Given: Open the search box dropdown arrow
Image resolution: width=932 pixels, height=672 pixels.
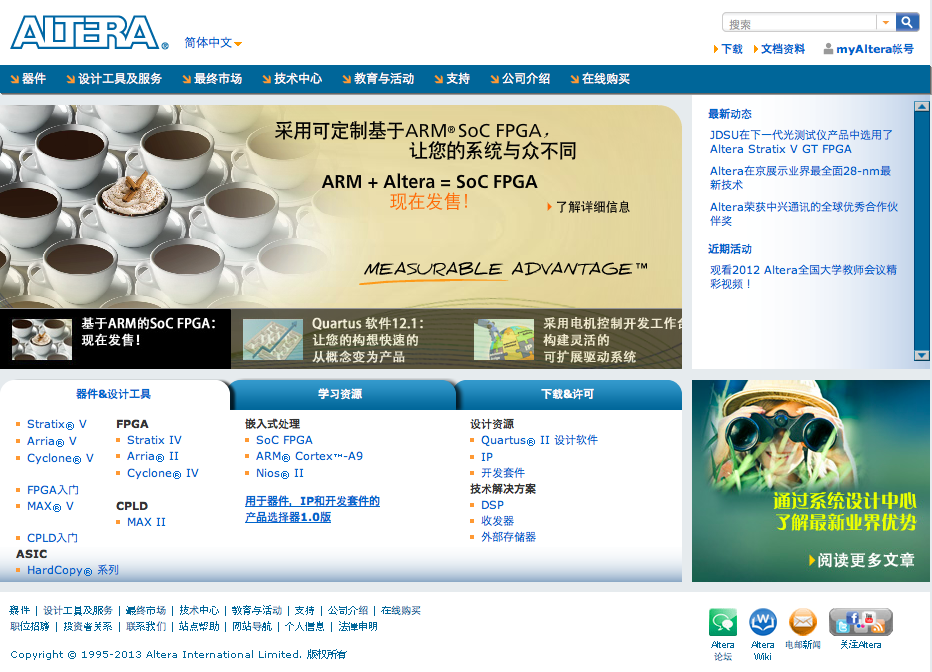Looking at the screenshot, I should (886, 23).
